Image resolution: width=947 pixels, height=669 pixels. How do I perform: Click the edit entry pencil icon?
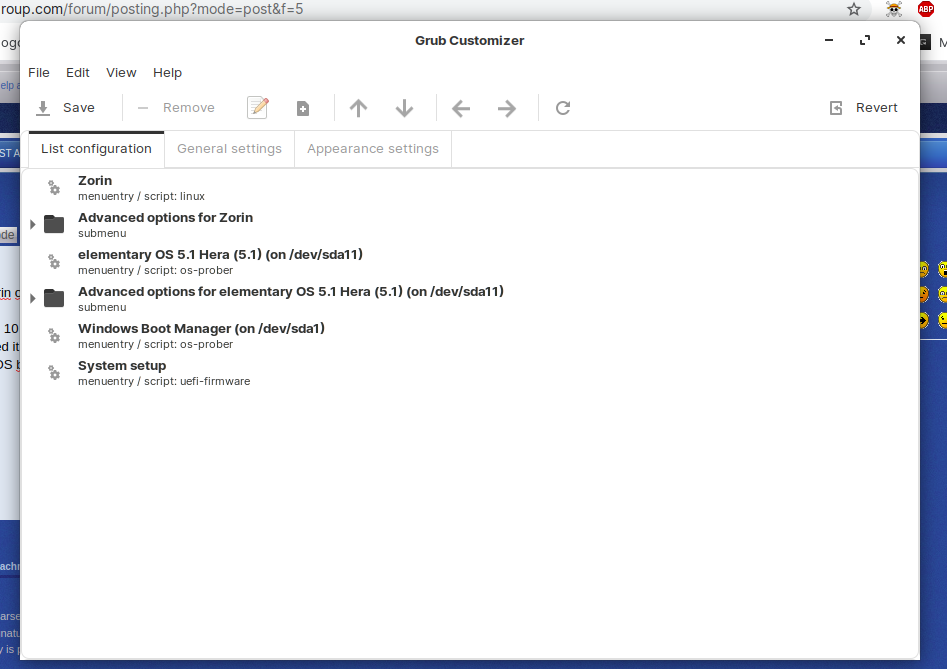pos(258,108)
